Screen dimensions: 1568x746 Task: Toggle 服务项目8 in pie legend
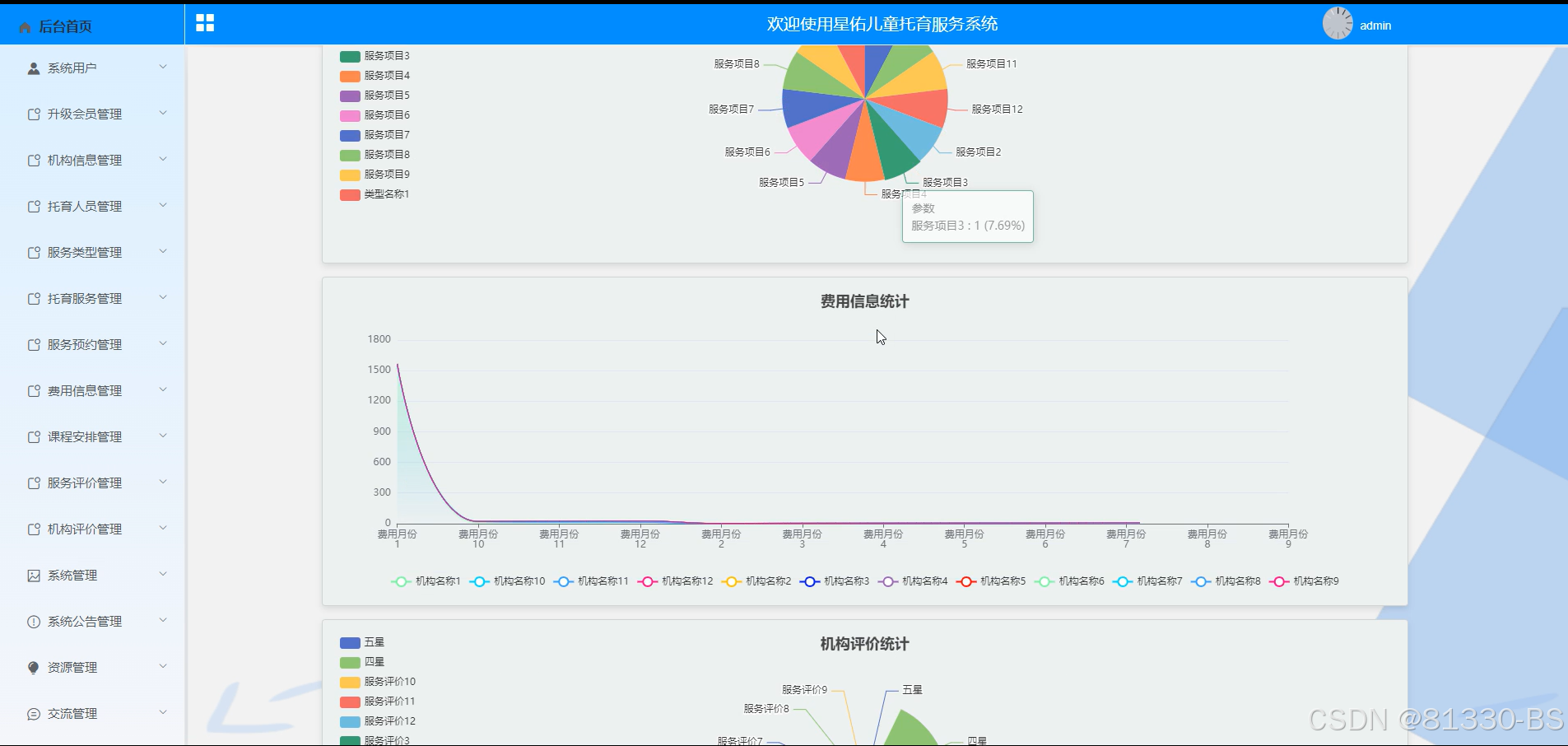(375, 155)
